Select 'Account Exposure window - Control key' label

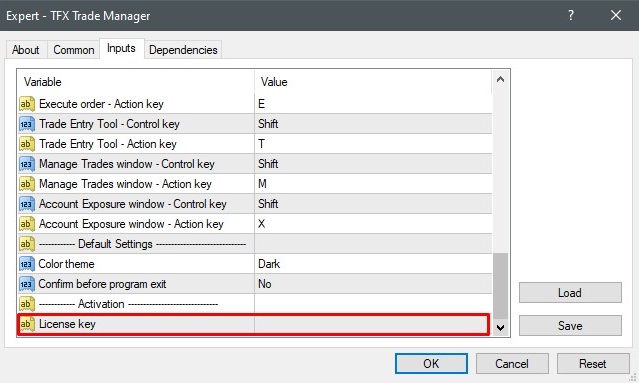(133, 204)
